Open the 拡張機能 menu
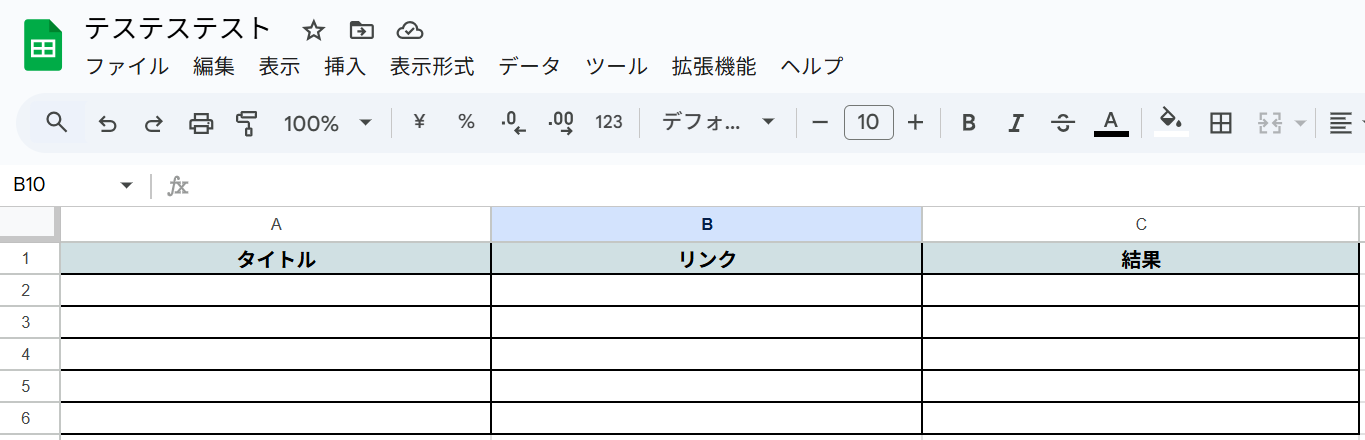 pyautogui.click(x=714, y=67)
